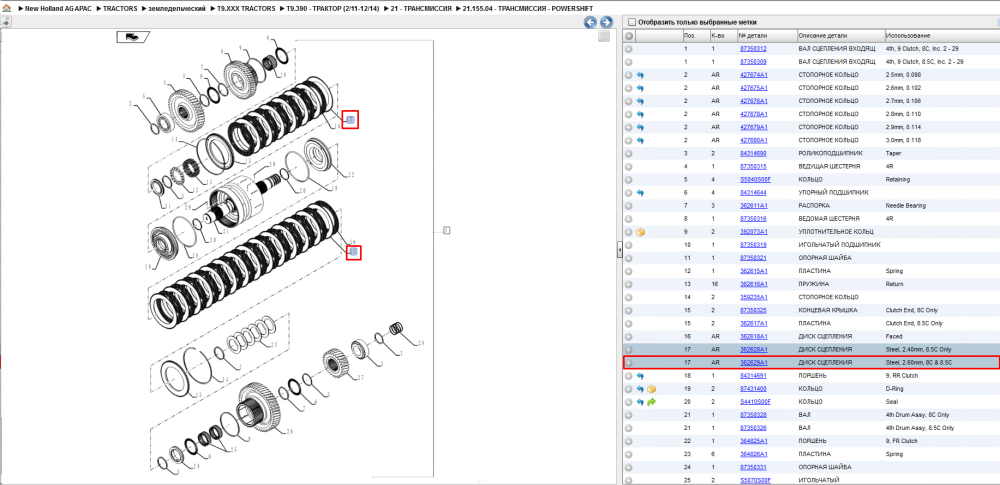The image size is (1000, 485).
Task: Select the 'ПРУЖИНА' description cell
Action: 813,284
